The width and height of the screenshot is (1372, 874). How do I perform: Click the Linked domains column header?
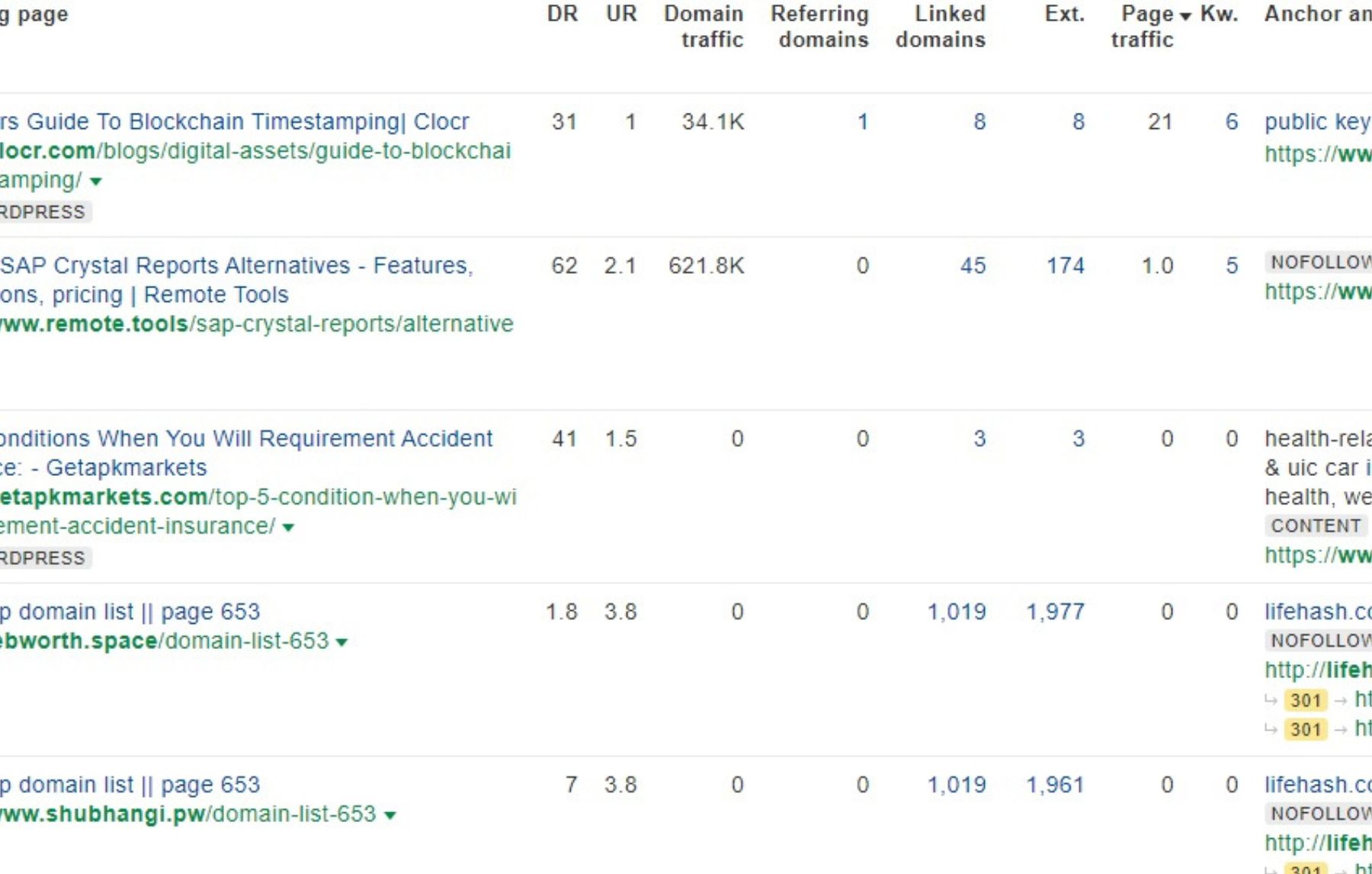pyautogui.click(x=941, y=27)
